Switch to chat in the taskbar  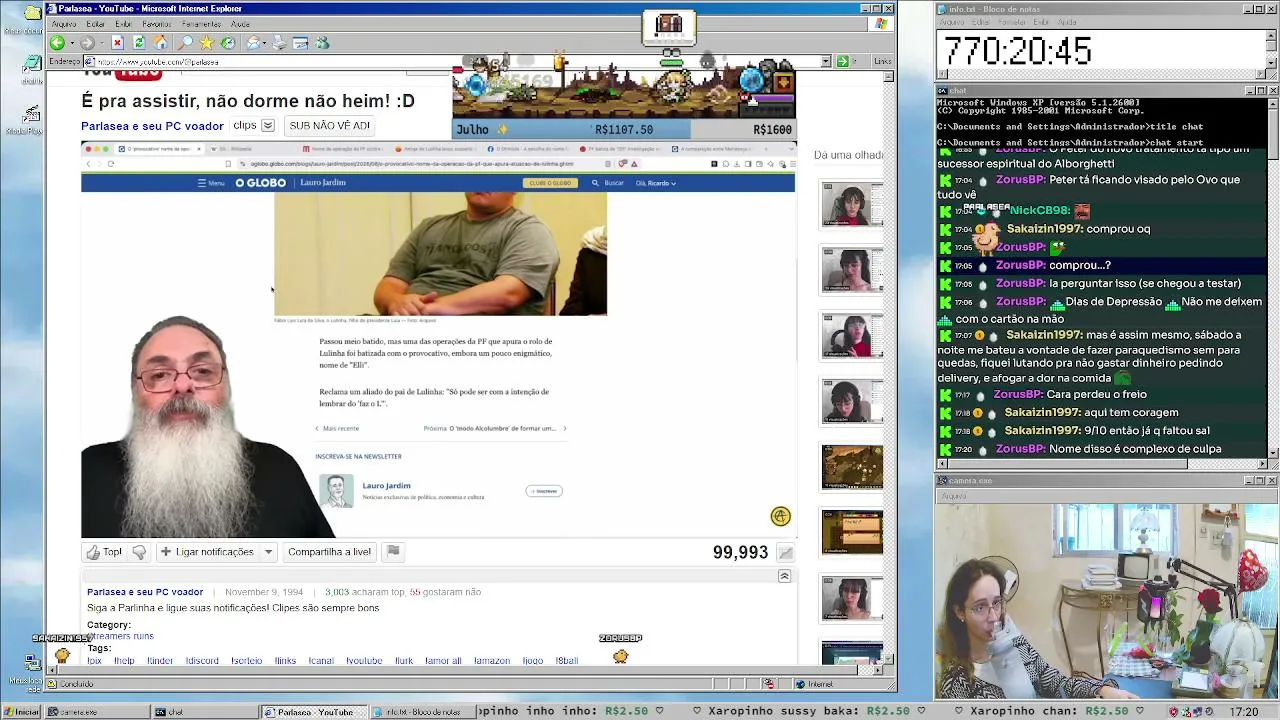[x=205, y=712]
